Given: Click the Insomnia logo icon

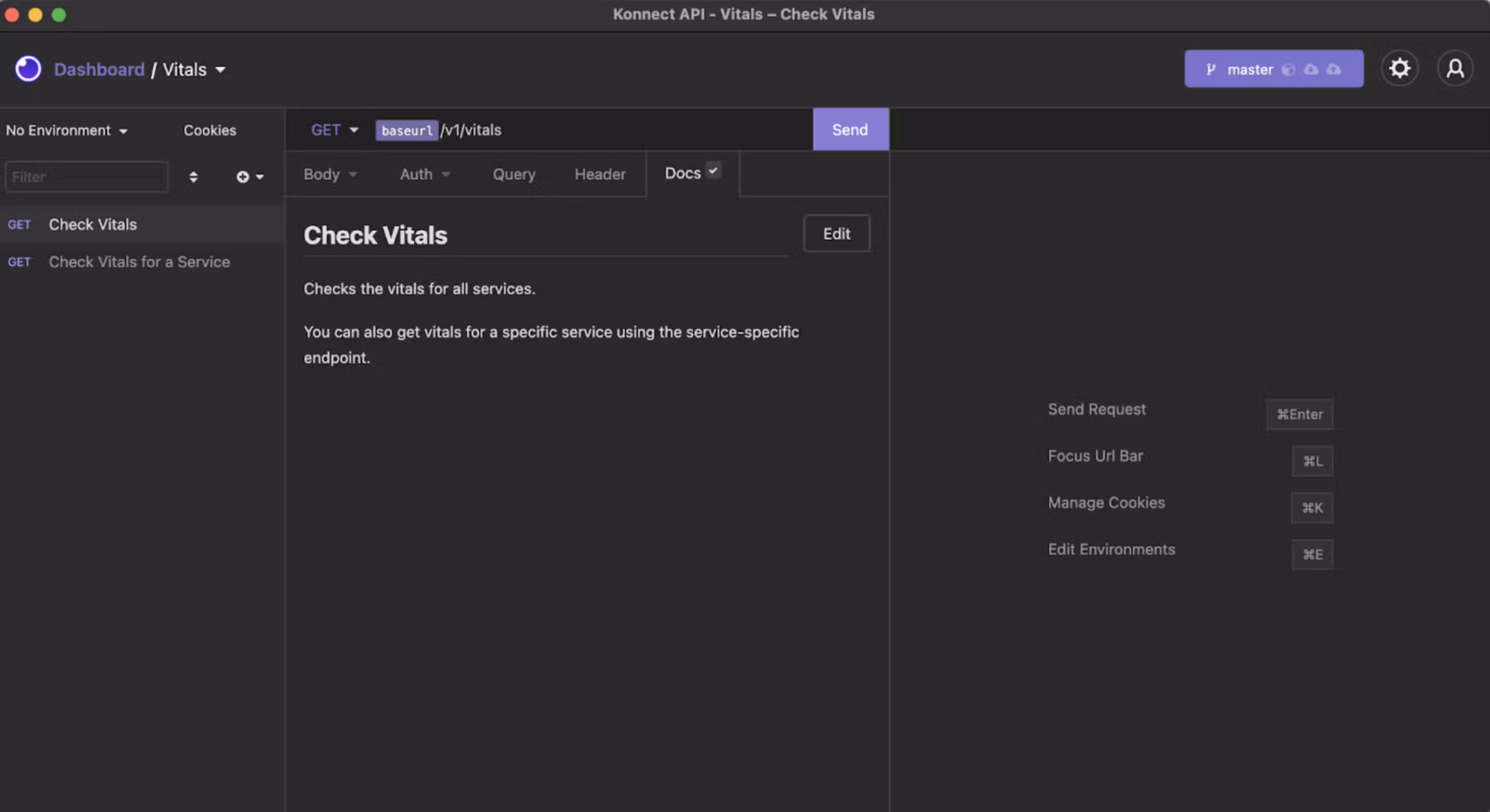Looking at the screenshot, I should point(28,69).
